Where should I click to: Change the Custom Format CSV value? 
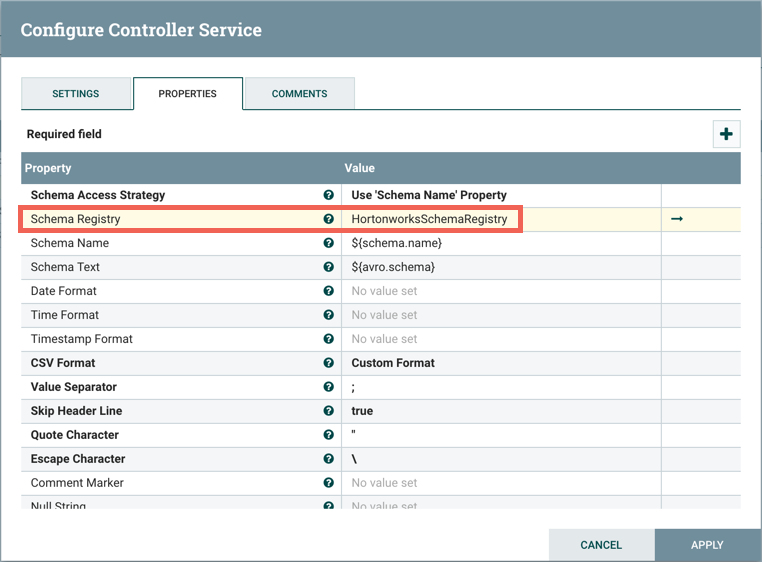(501, 363)
